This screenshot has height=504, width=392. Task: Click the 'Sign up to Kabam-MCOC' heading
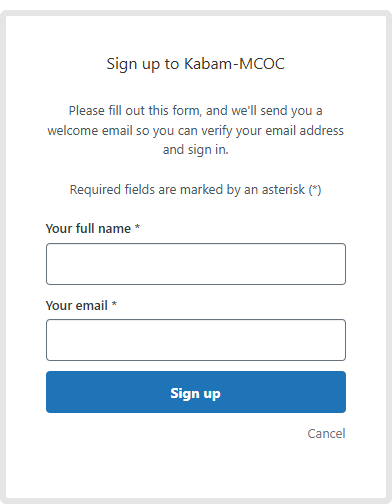pos(196,64)
